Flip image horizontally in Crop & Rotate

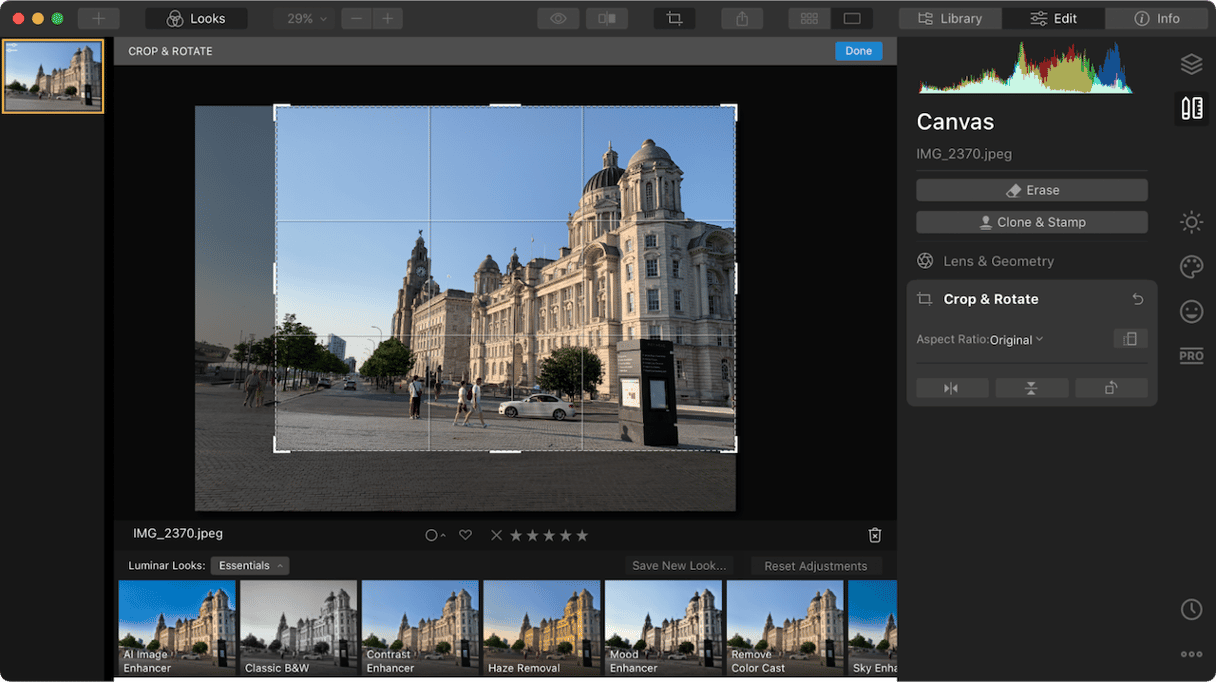coord(952,388)
